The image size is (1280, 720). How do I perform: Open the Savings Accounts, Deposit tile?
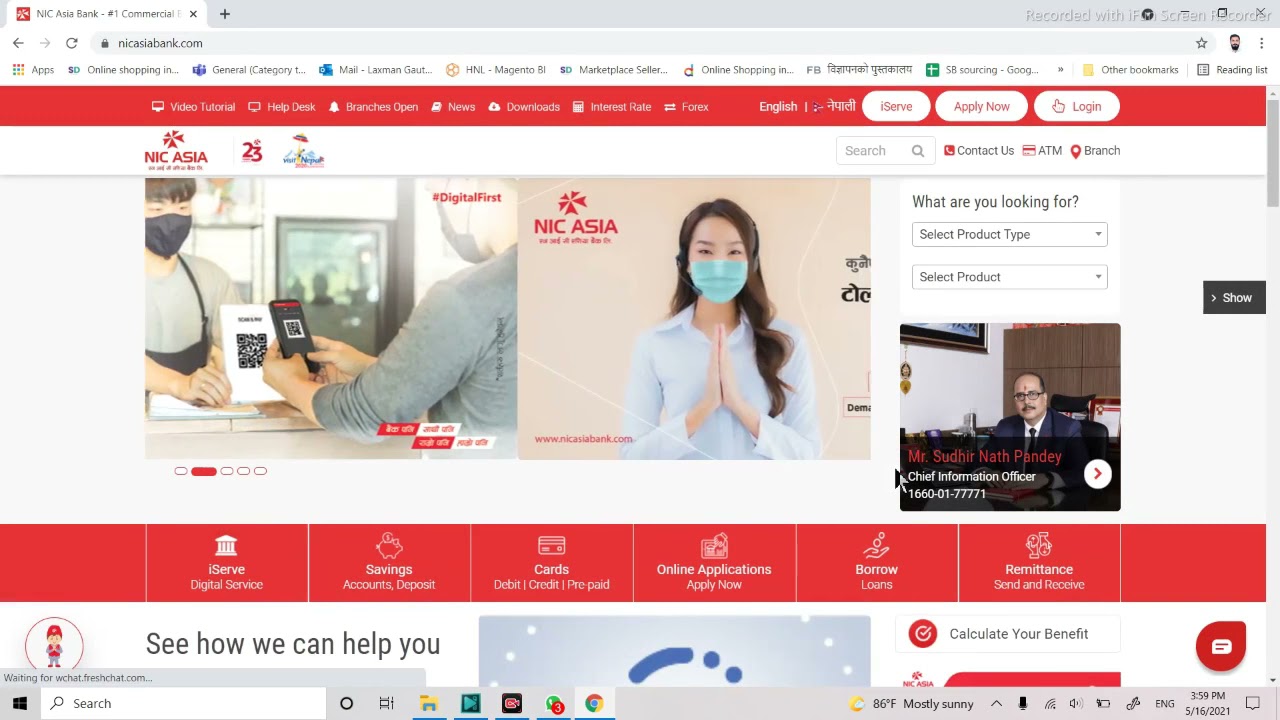point(389,563)
